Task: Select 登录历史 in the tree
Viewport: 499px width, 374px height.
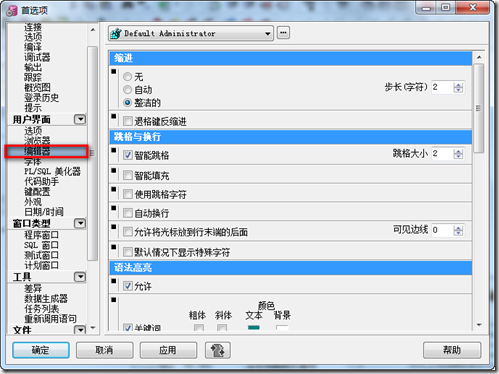Action: 42,98
